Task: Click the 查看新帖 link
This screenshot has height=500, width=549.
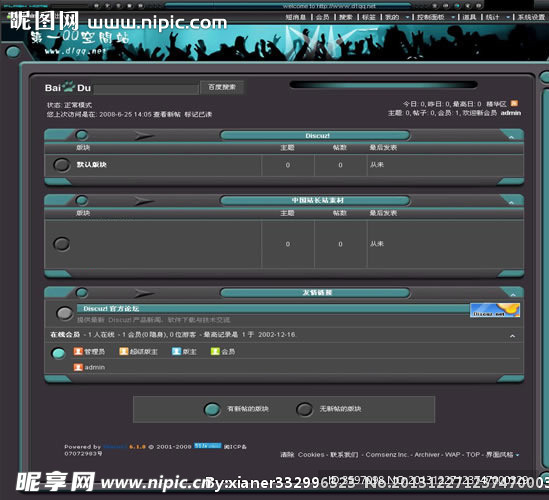Action: [x=167, y=114]
